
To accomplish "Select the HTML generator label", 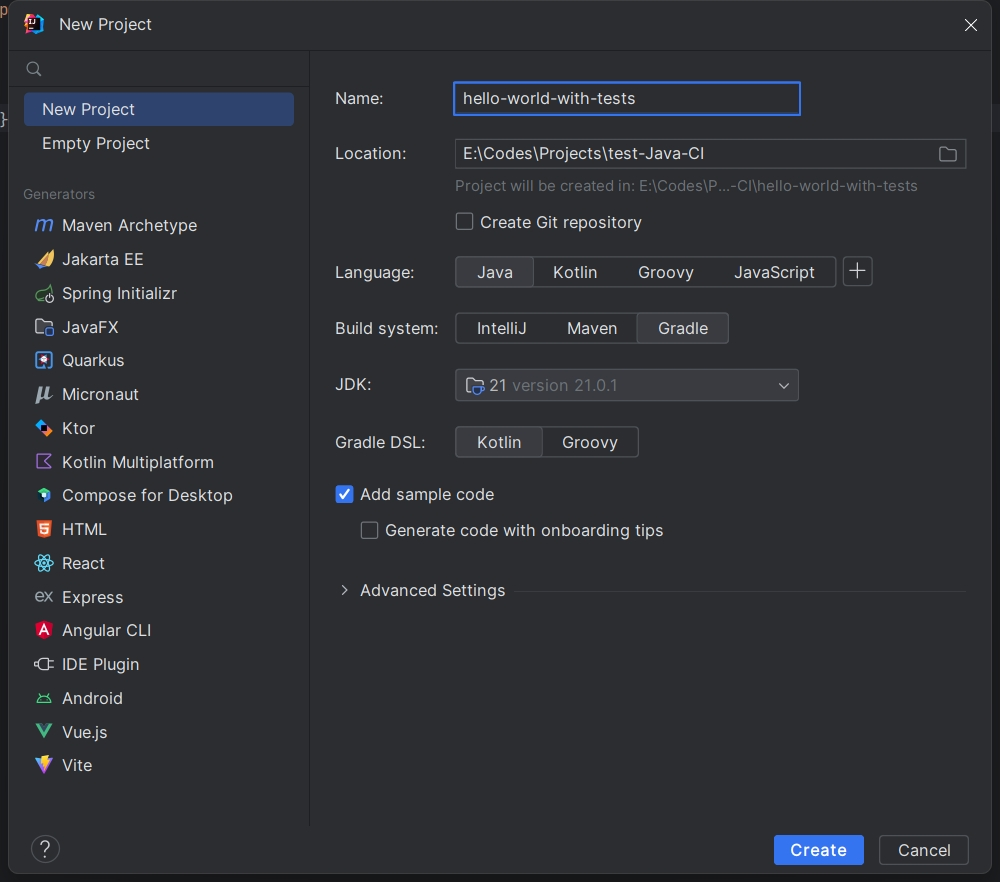I will pos(84,529).
